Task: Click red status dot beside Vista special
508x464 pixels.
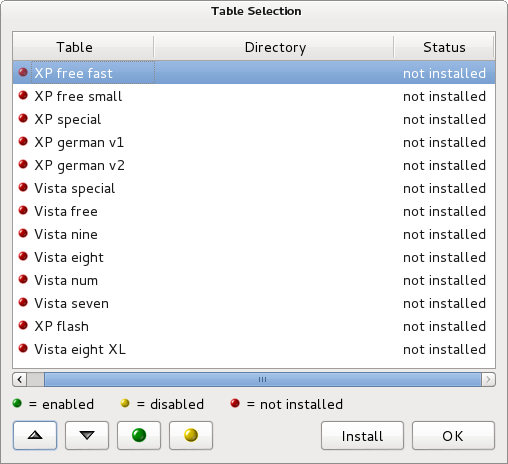Action: tap(23, 187)
